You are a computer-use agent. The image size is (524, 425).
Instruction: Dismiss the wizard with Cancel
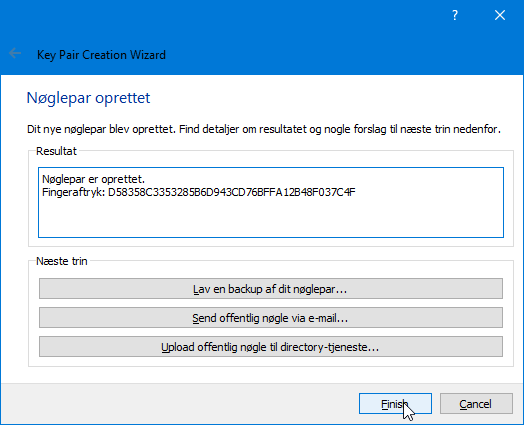pyautogui.click(x=476, y=404)
